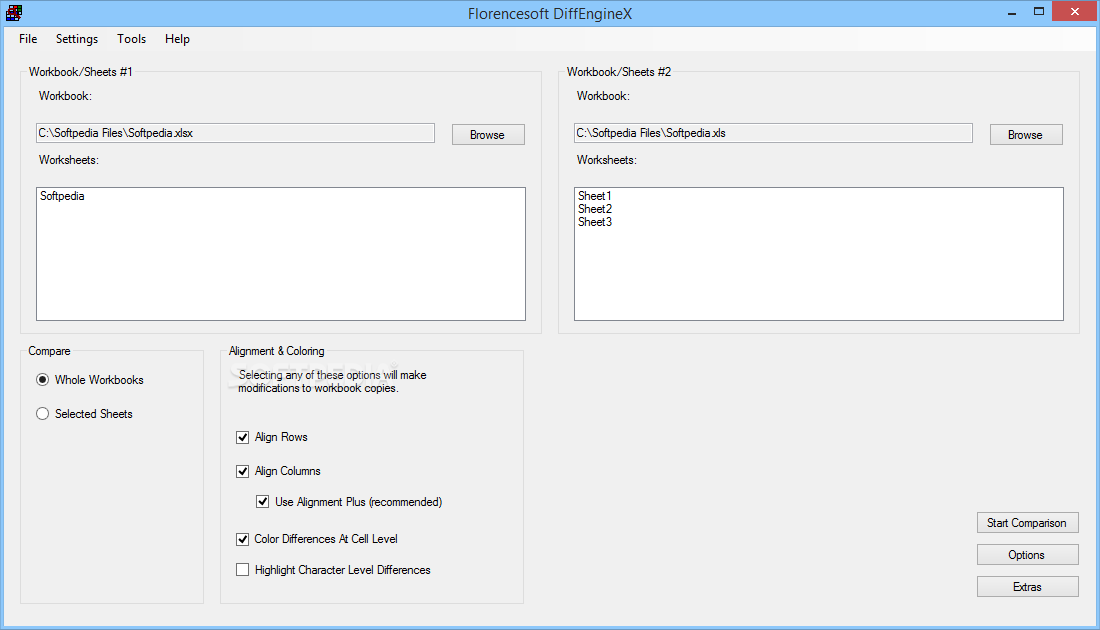Image resolution: width=1100 pixels, height=630 pixels.
Task: Select Sheet1 in worksheets list #2
Action: click(x=595, y=196)
